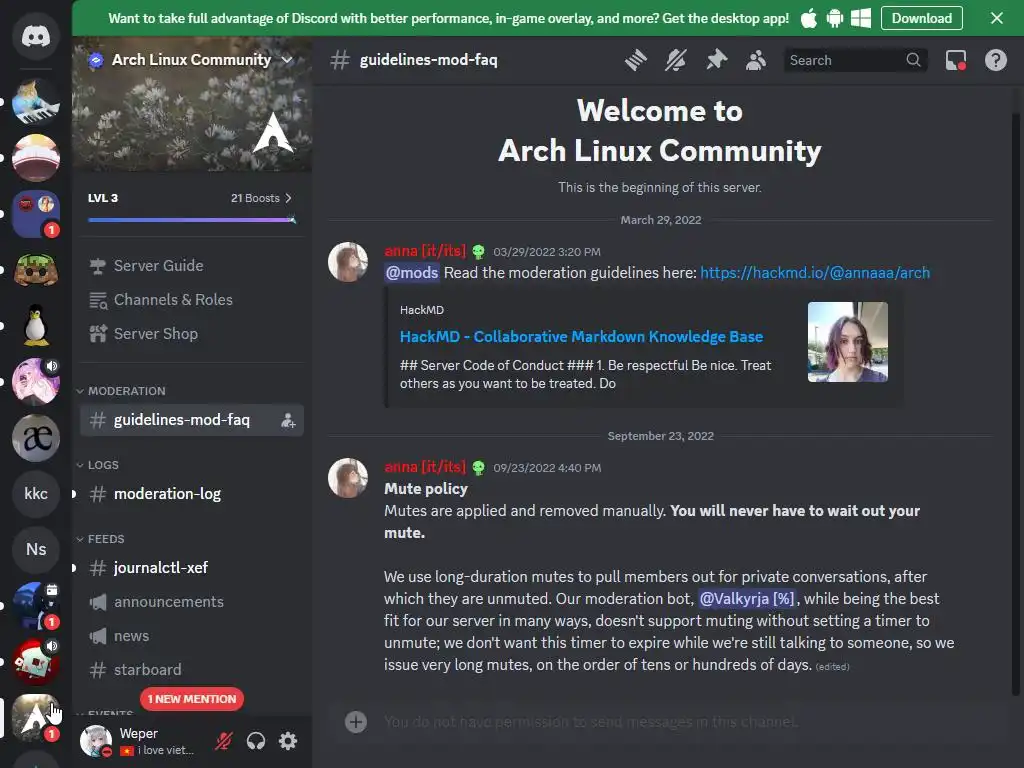The height and width of the screenshot is (768, 1024).
Task: Open the beanie hat avatar server
Action: click(x=36, y=157)
